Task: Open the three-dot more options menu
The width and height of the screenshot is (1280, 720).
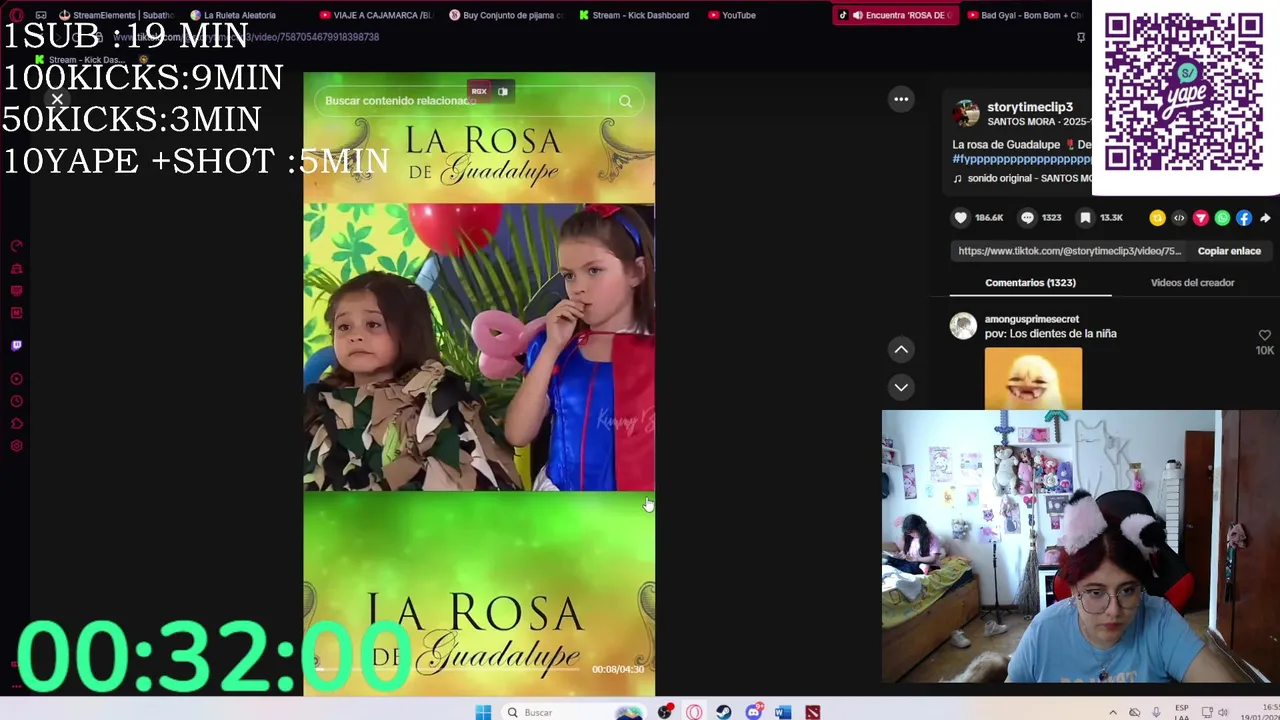Action: click(x=901, y=99)
